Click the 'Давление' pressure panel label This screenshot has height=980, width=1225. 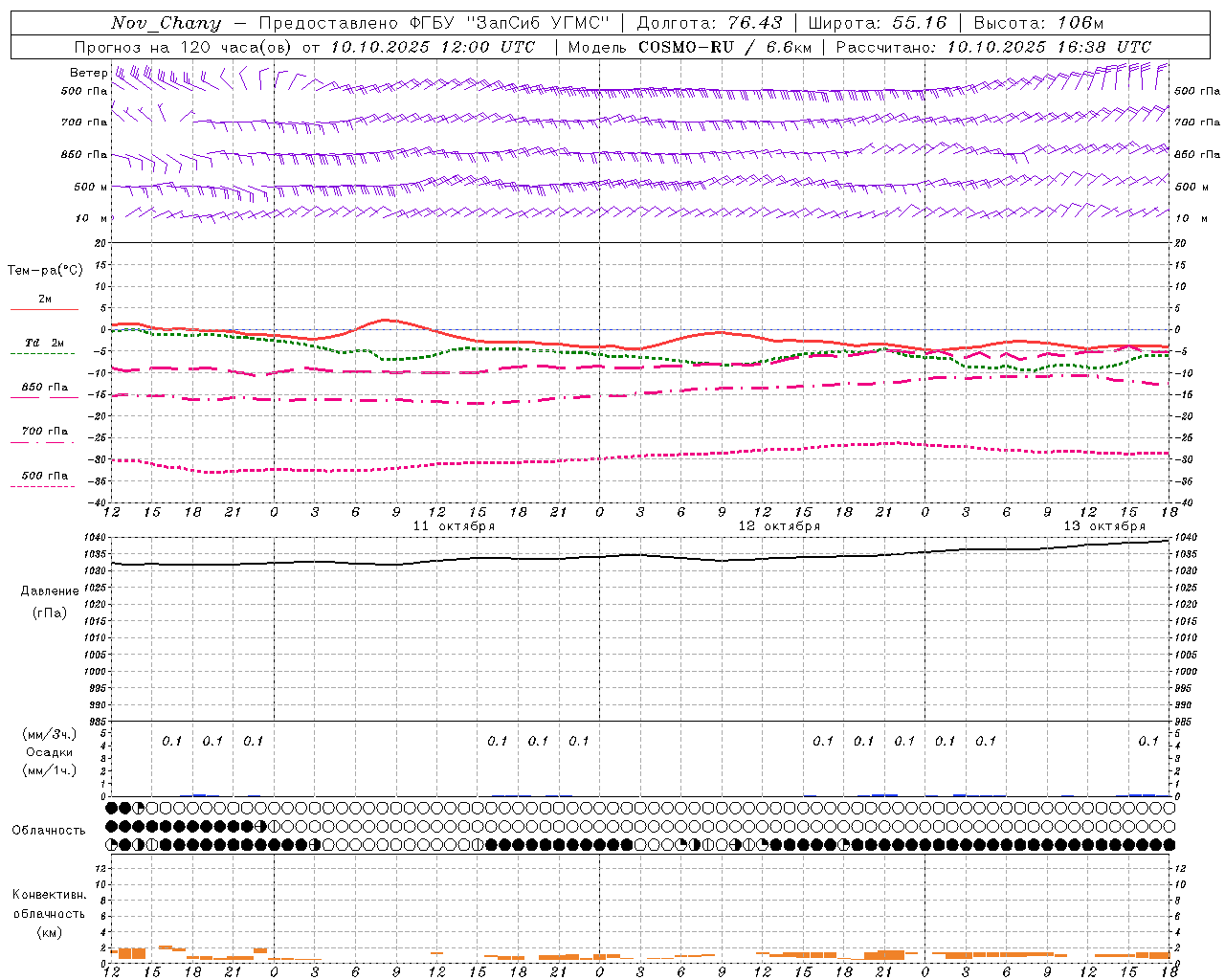coord(50,591)
